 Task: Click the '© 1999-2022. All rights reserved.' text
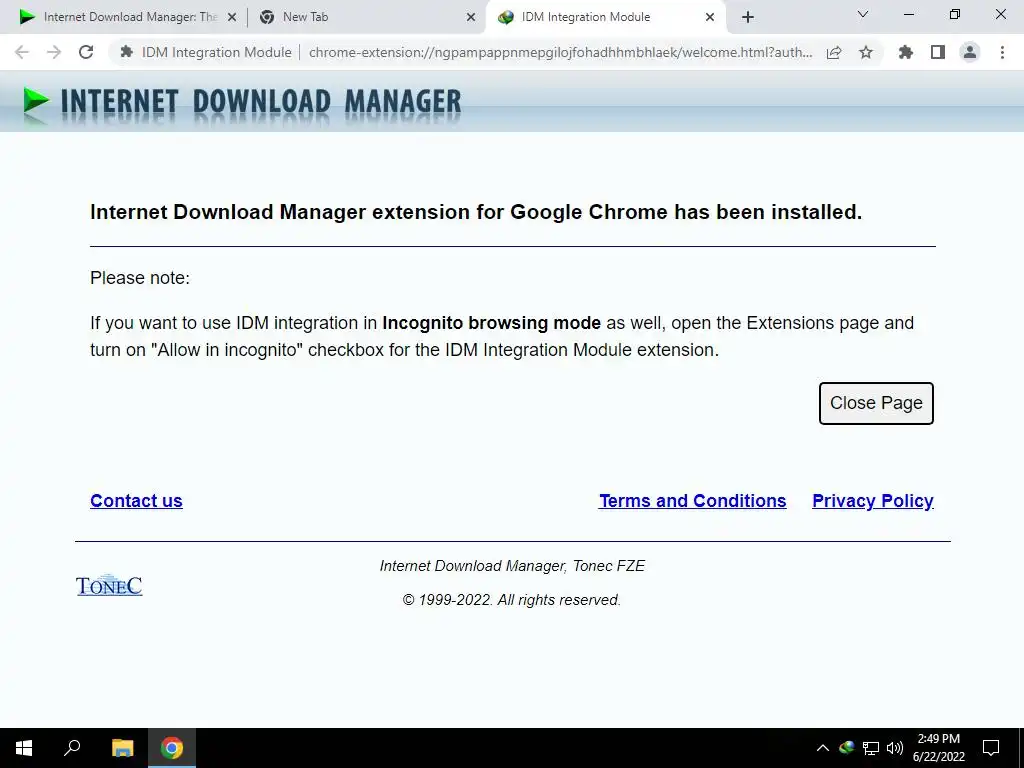(x=512, y=600)
